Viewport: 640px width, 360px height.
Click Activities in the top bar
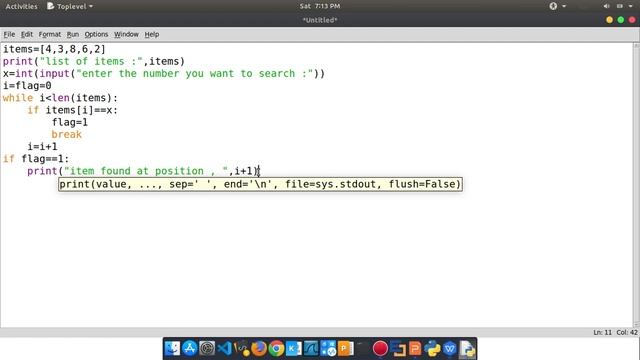(x=21, y=6)
